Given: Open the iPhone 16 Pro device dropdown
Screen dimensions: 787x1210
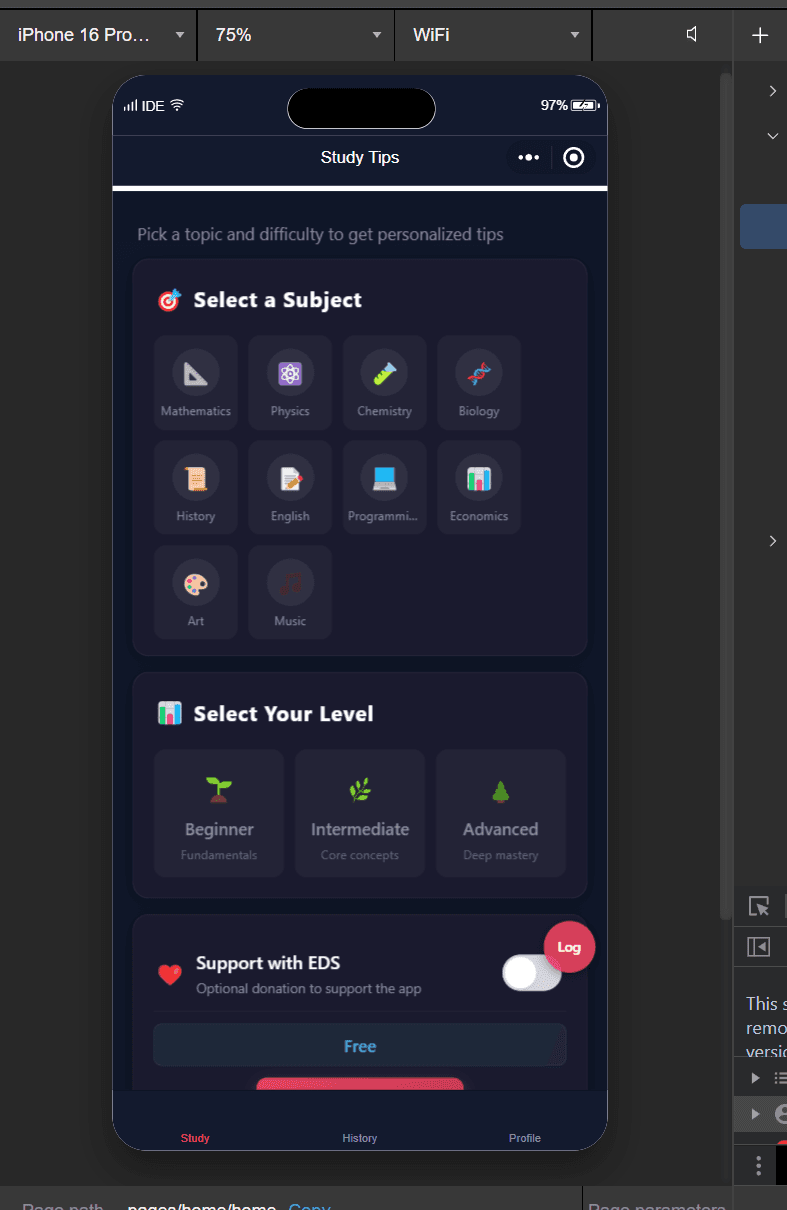Looking at the screenshot, I should coord(100,35).
